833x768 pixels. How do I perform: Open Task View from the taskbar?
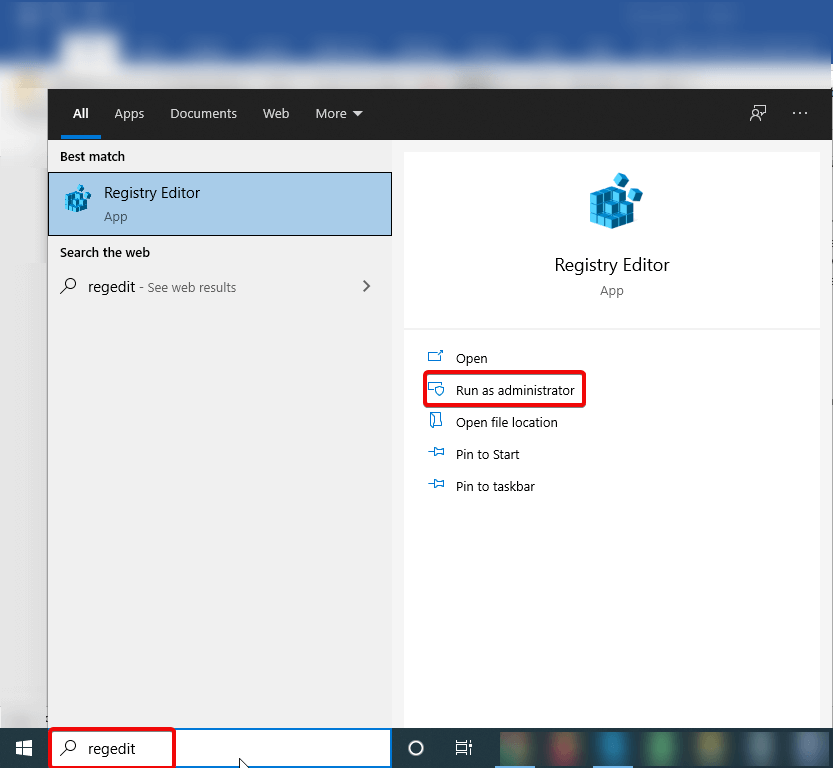point(463,747)
